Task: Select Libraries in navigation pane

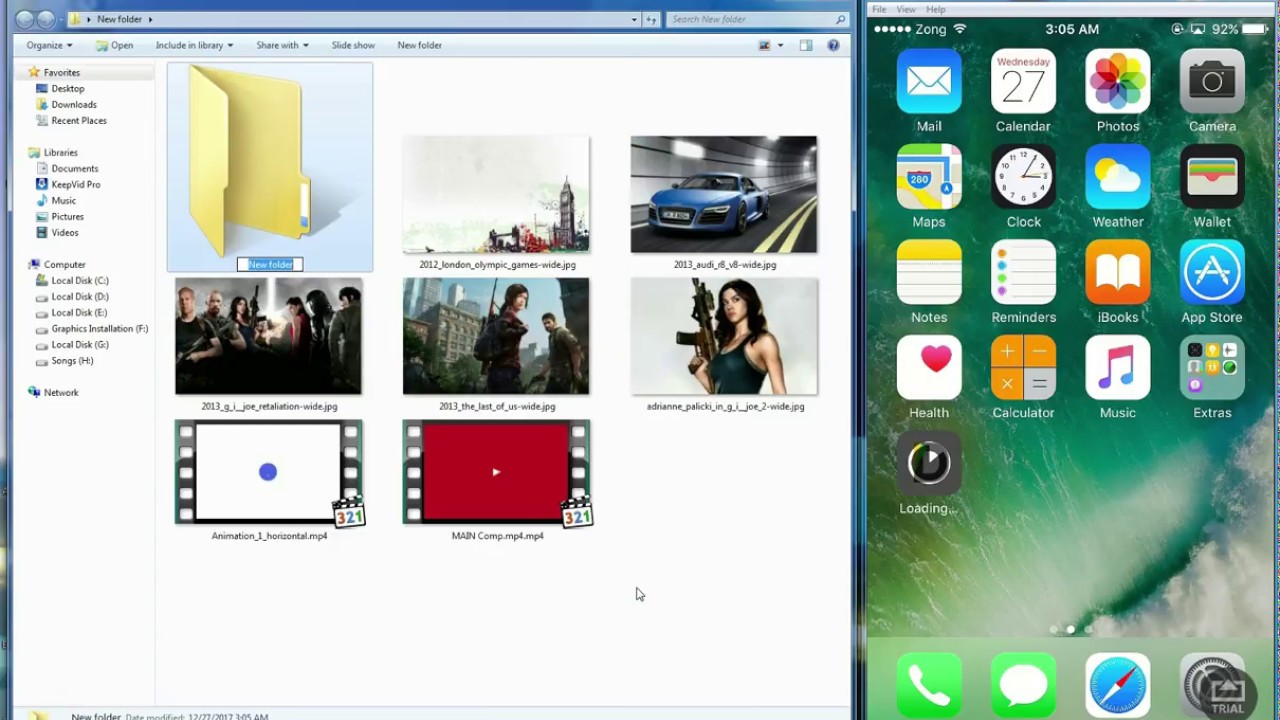Action: pos(60,152)
